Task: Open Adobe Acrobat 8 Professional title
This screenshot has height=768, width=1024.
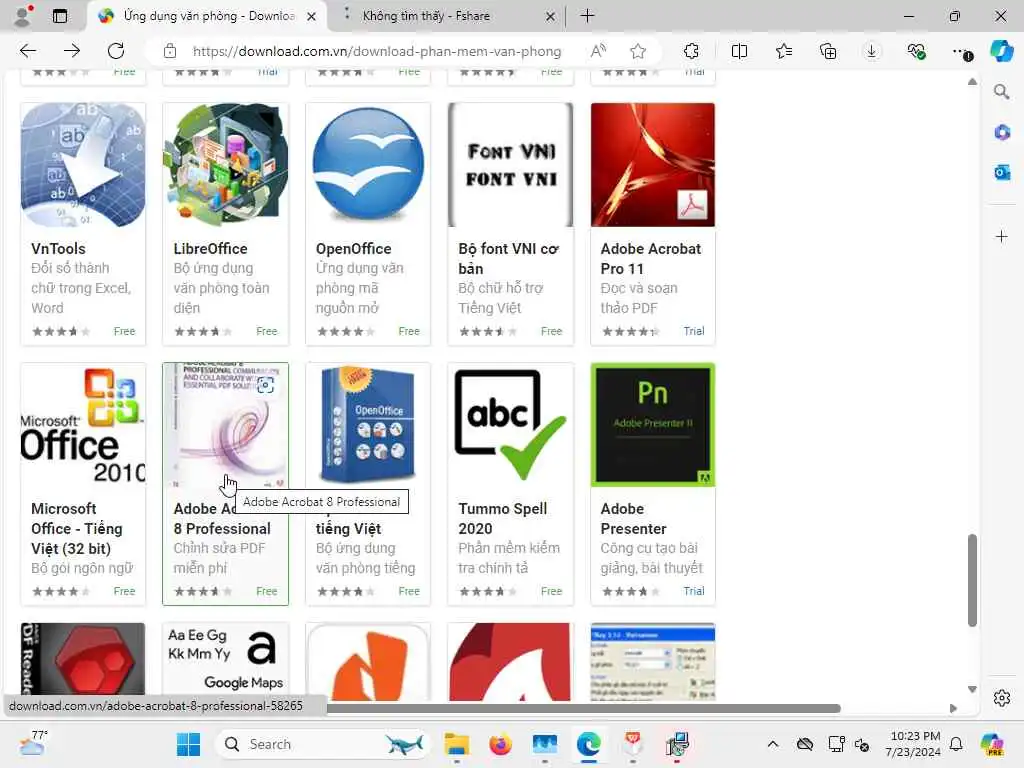Action: tap(222, 519)
